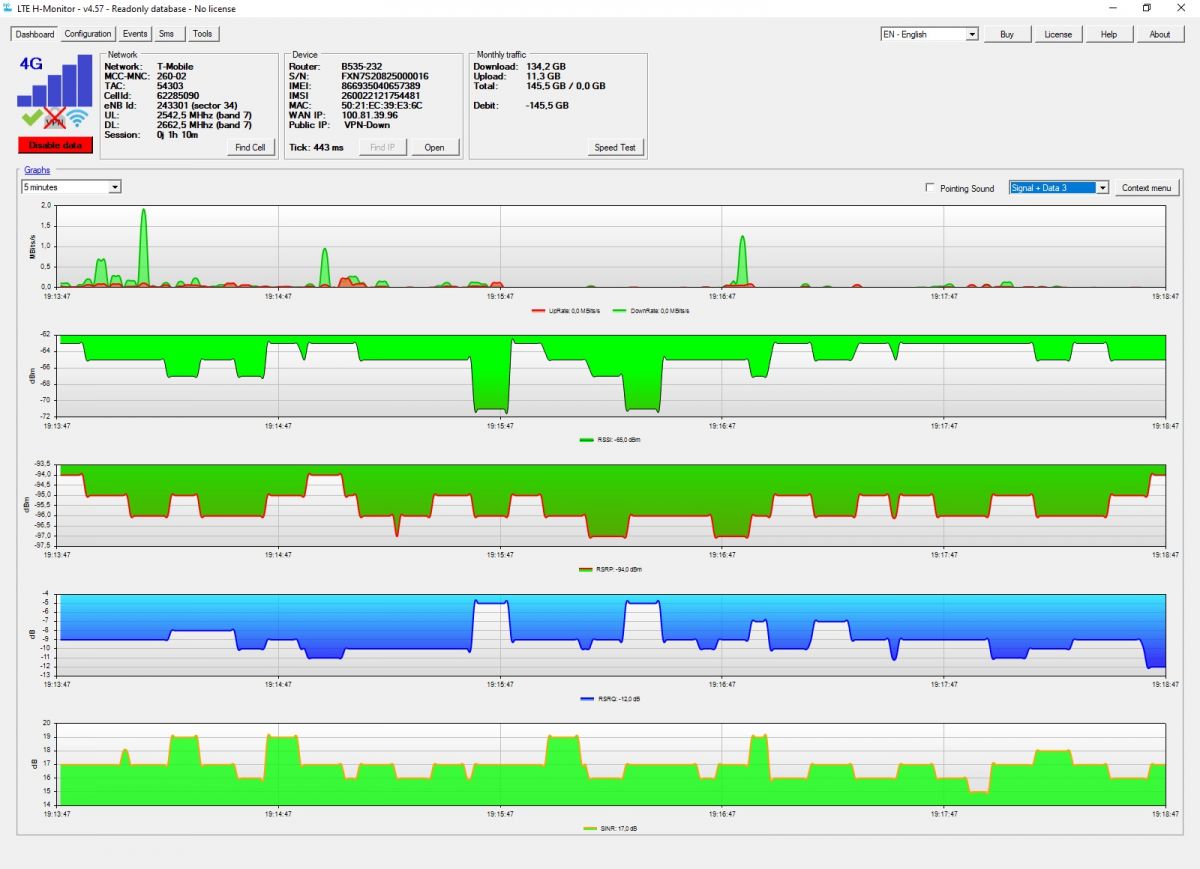
Task: Click the Find Cell button
Action: (x=250, y=147)
